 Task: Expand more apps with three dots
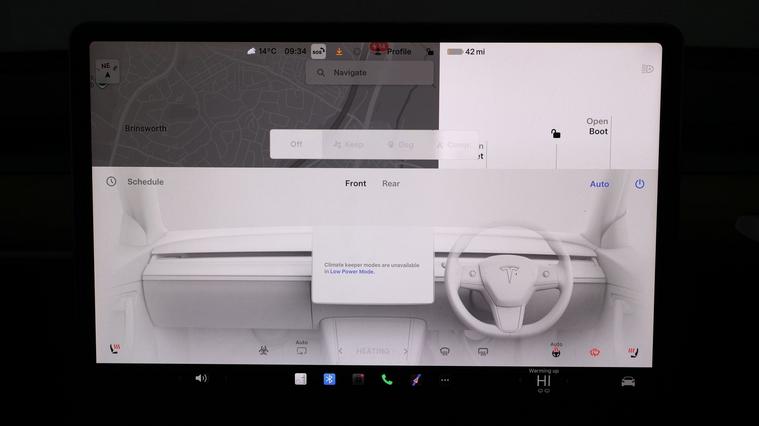[x=445, y=380]
